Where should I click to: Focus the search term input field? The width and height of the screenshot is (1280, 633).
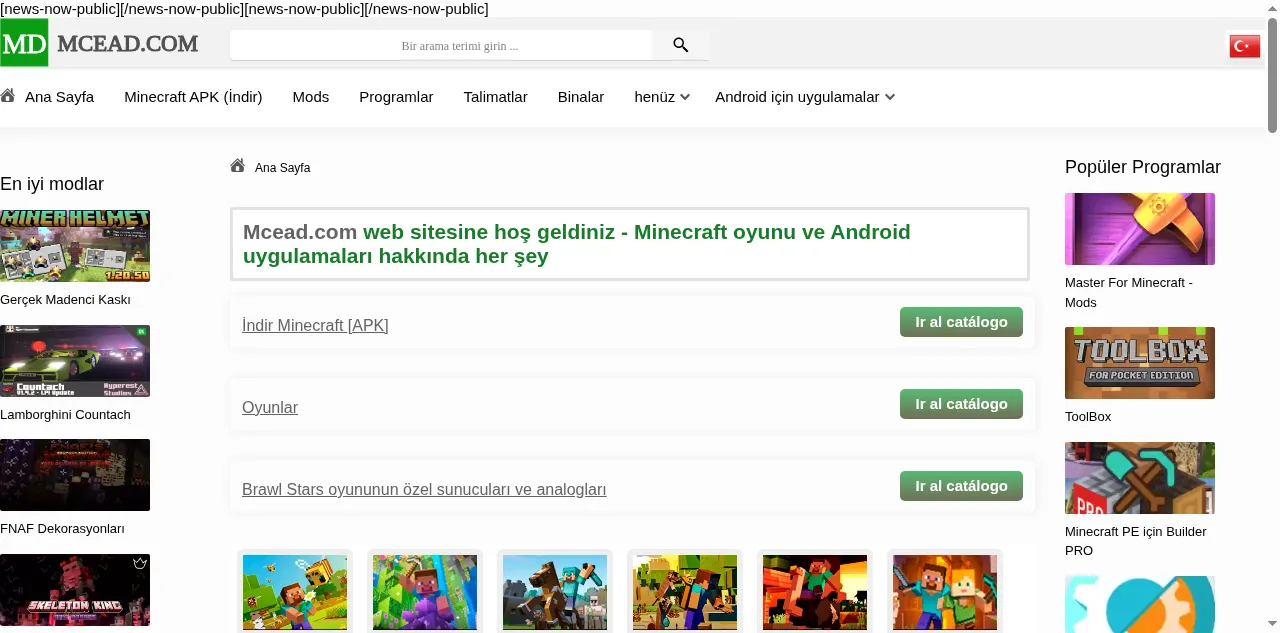pos(441,45)
